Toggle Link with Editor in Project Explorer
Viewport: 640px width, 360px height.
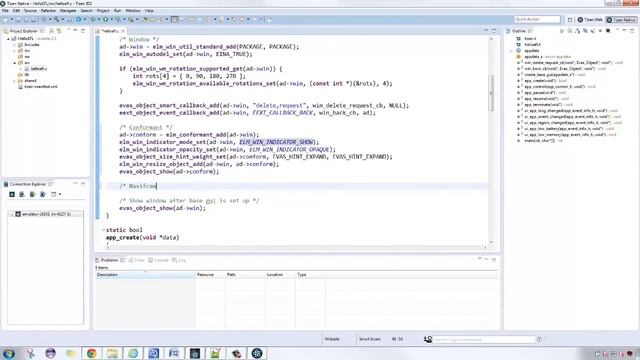(x=59, y=31)
